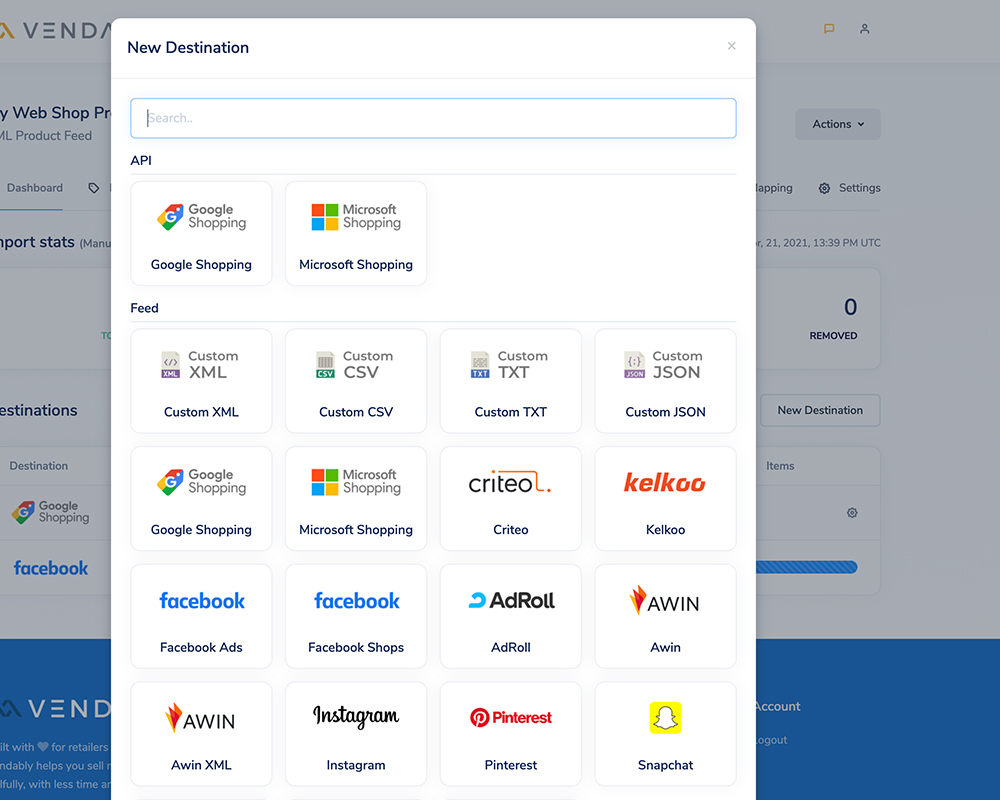Screen dimensions: 1000x800
Task: Click the facebook row progress bar
Action: pyautogui.click(x=807, y=567)
